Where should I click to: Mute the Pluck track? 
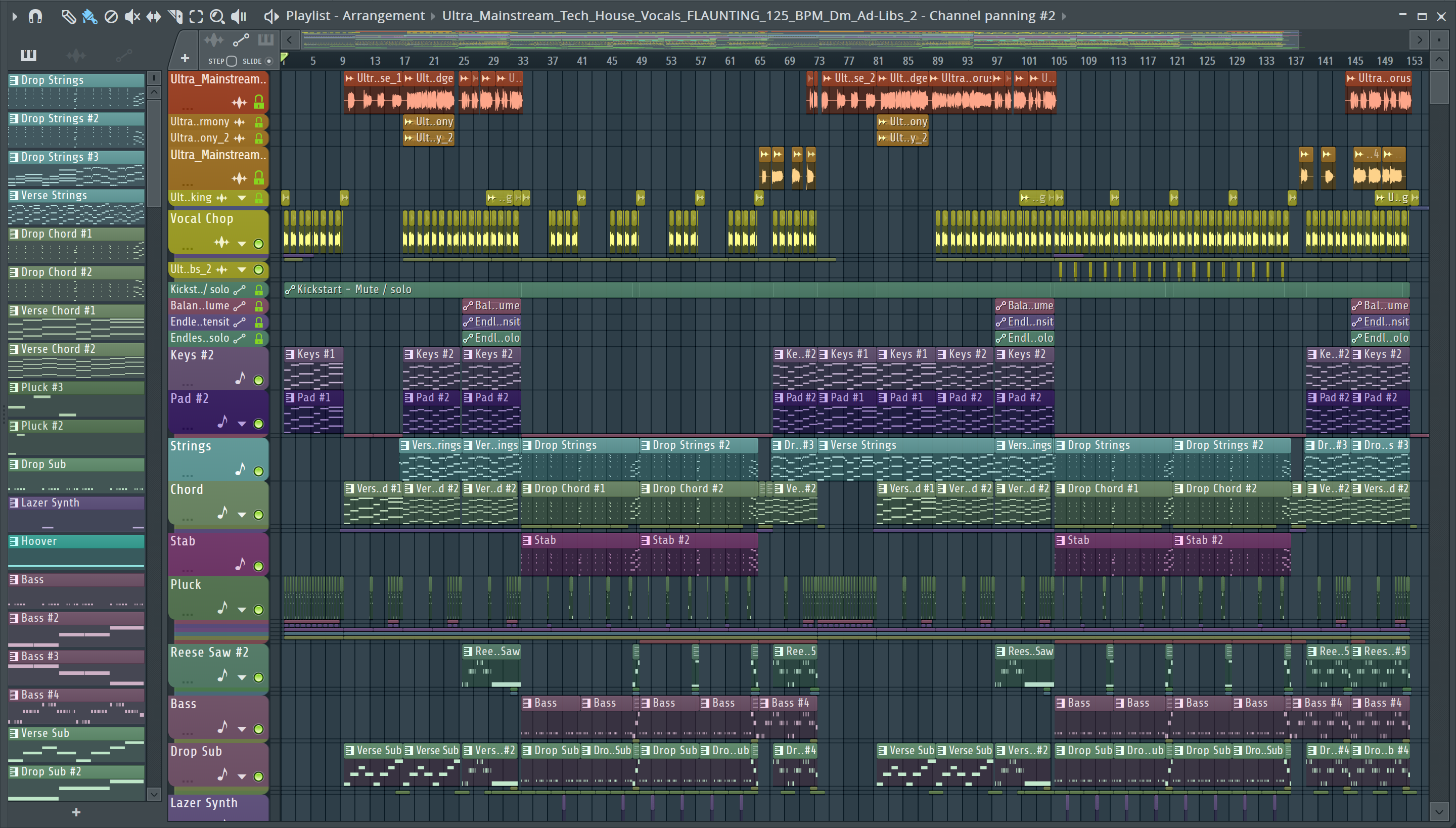click(258, 610)
